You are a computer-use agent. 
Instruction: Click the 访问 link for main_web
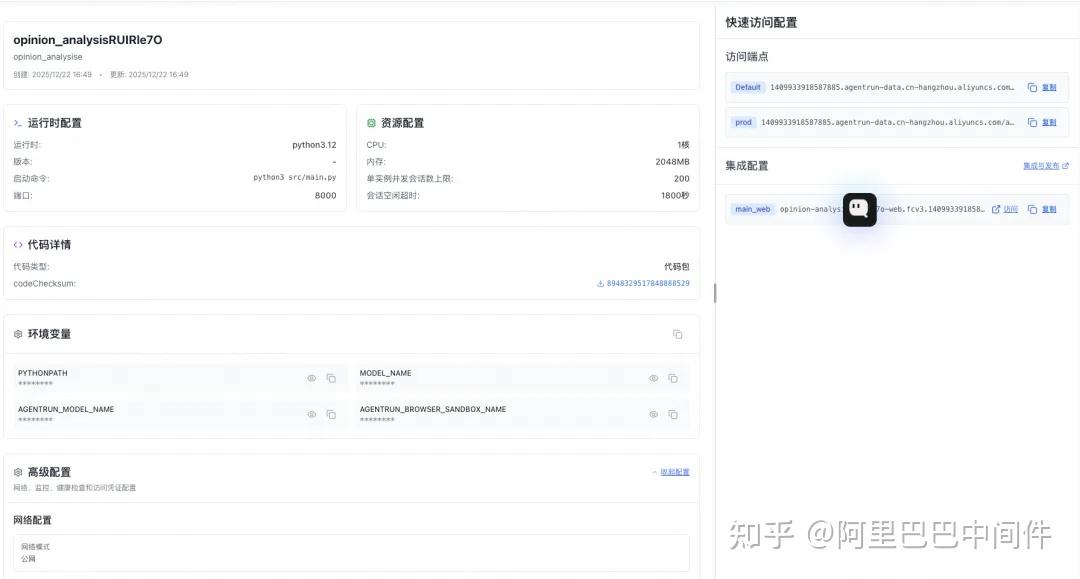pos(1010,209)
